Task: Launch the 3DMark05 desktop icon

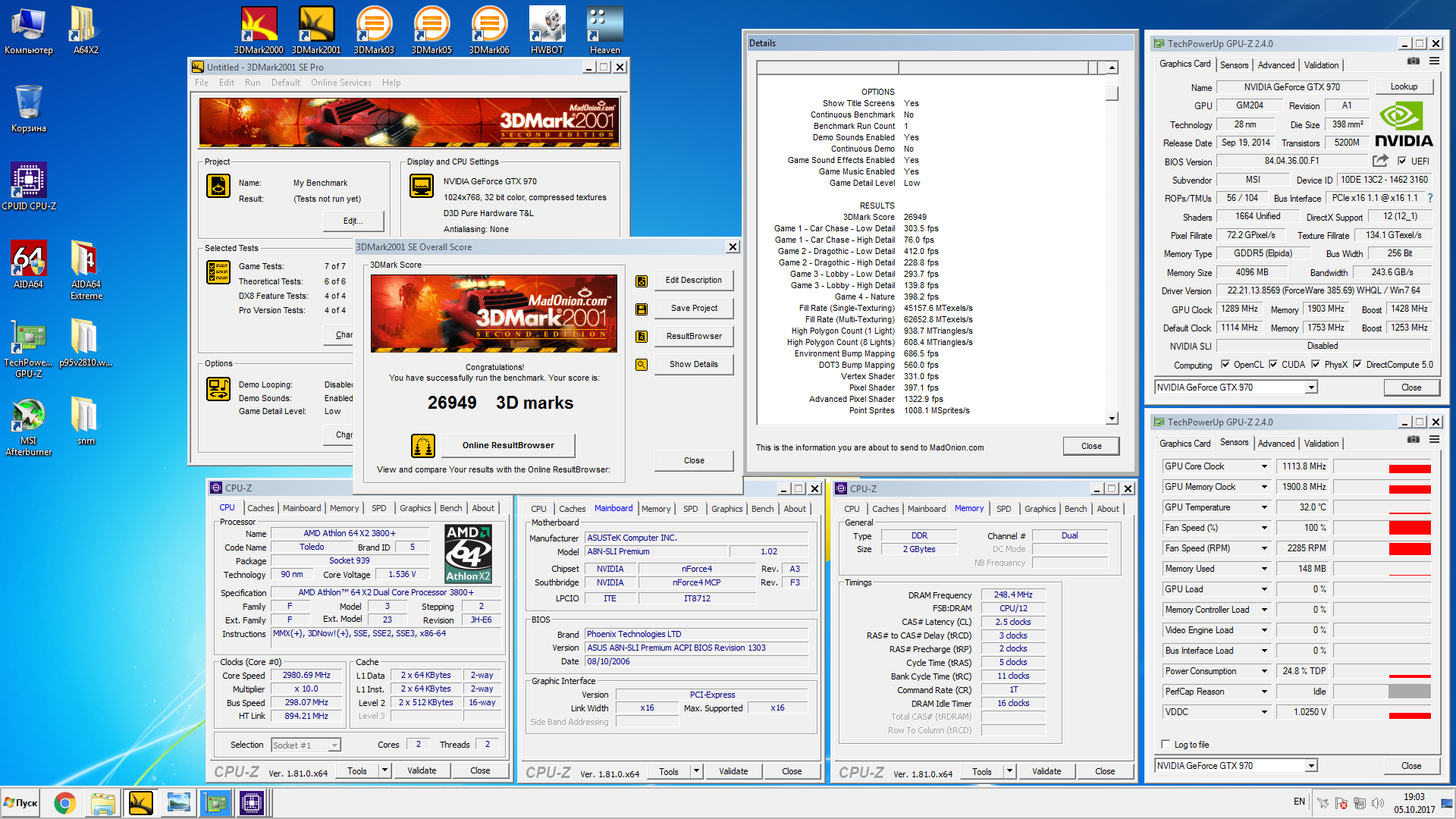Action: (x=431, y=30)
